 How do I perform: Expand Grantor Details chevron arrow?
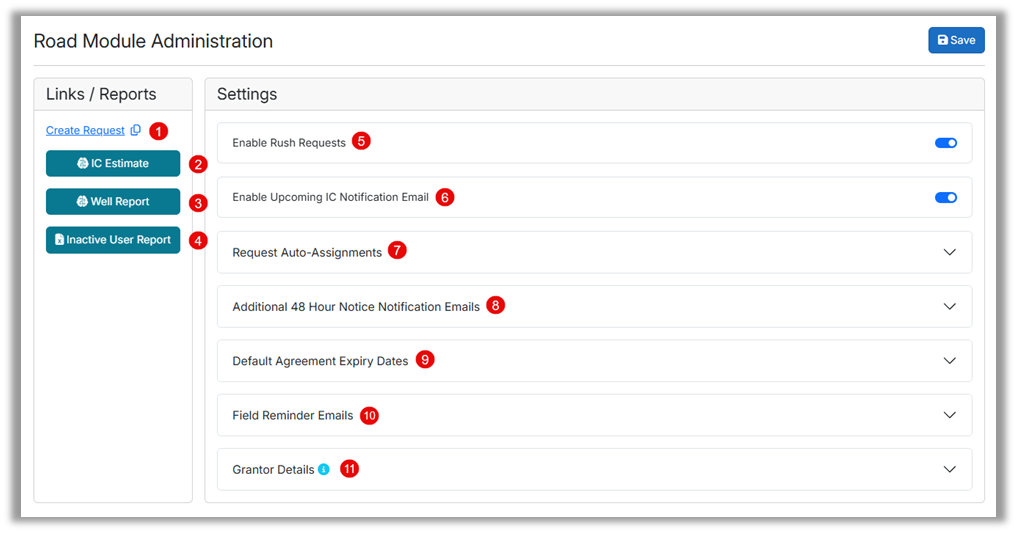coord(950,469)
